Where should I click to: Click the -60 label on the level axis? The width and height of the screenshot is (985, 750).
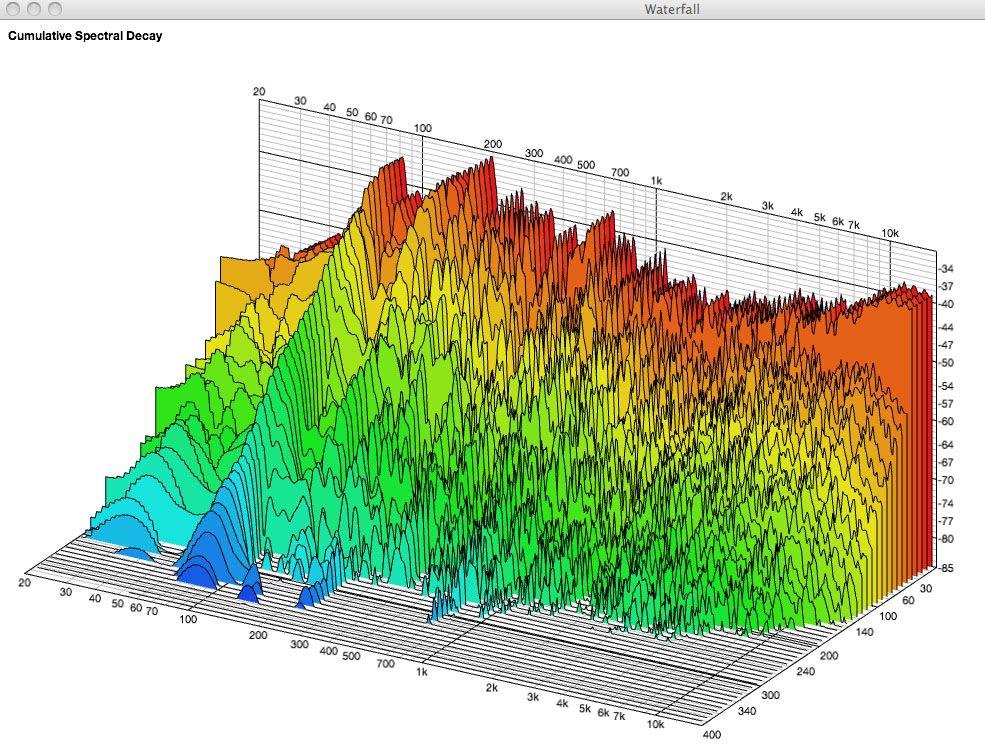pyautogui.click(x=946, y=421)
